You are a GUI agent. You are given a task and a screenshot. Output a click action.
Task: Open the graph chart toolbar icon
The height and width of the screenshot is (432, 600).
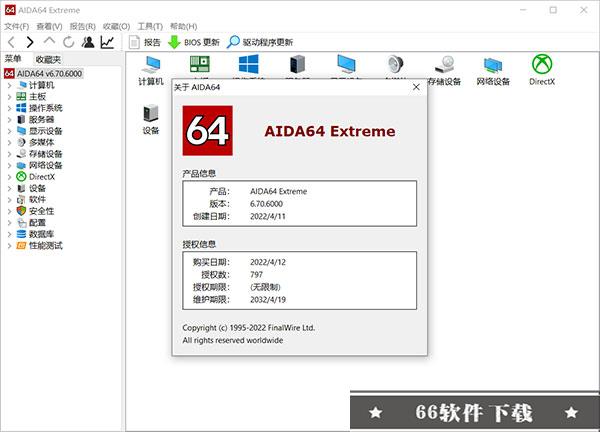(x=108, y=42)
